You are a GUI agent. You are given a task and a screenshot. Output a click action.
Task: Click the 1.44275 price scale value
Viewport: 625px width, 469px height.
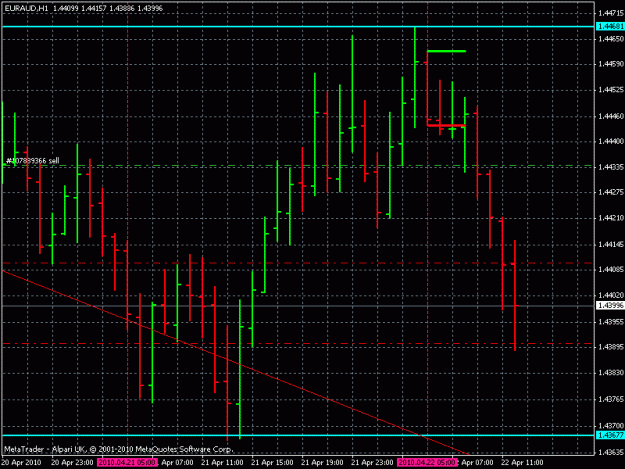[611, 192]
